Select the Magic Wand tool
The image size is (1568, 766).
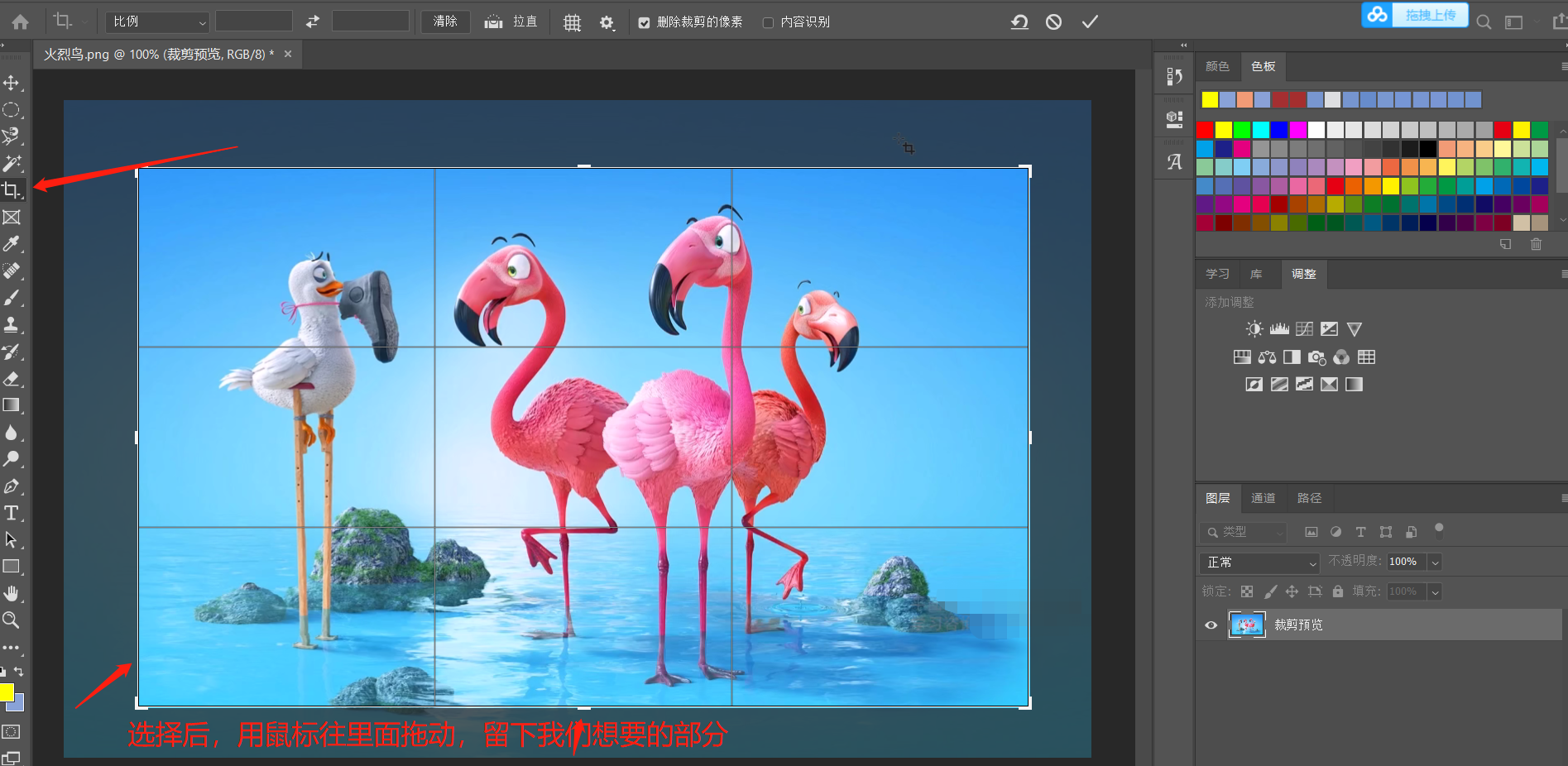[12, 163]
